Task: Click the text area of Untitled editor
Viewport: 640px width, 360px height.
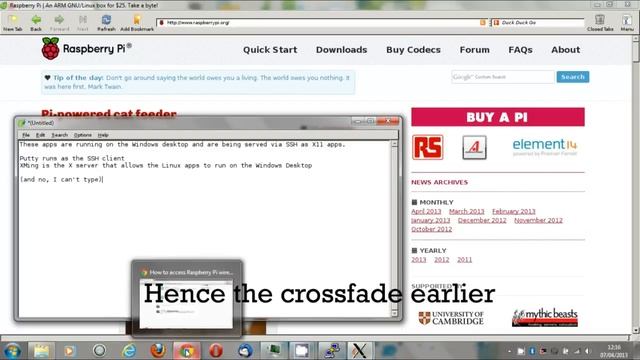Action: point(204,229)
